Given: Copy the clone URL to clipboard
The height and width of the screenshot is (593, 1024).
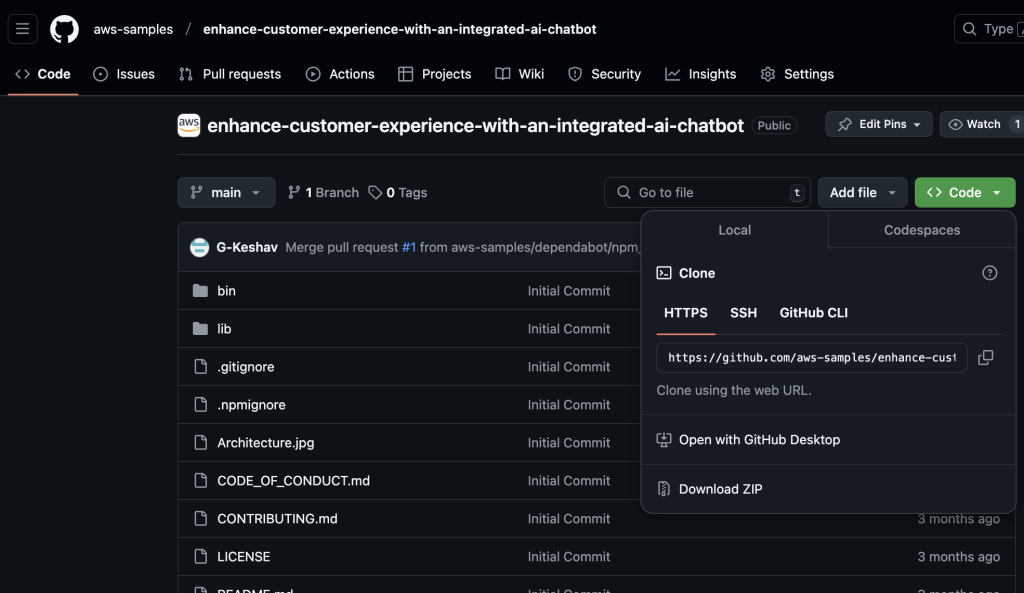Looking at the screenshot, I should (985, 358).
